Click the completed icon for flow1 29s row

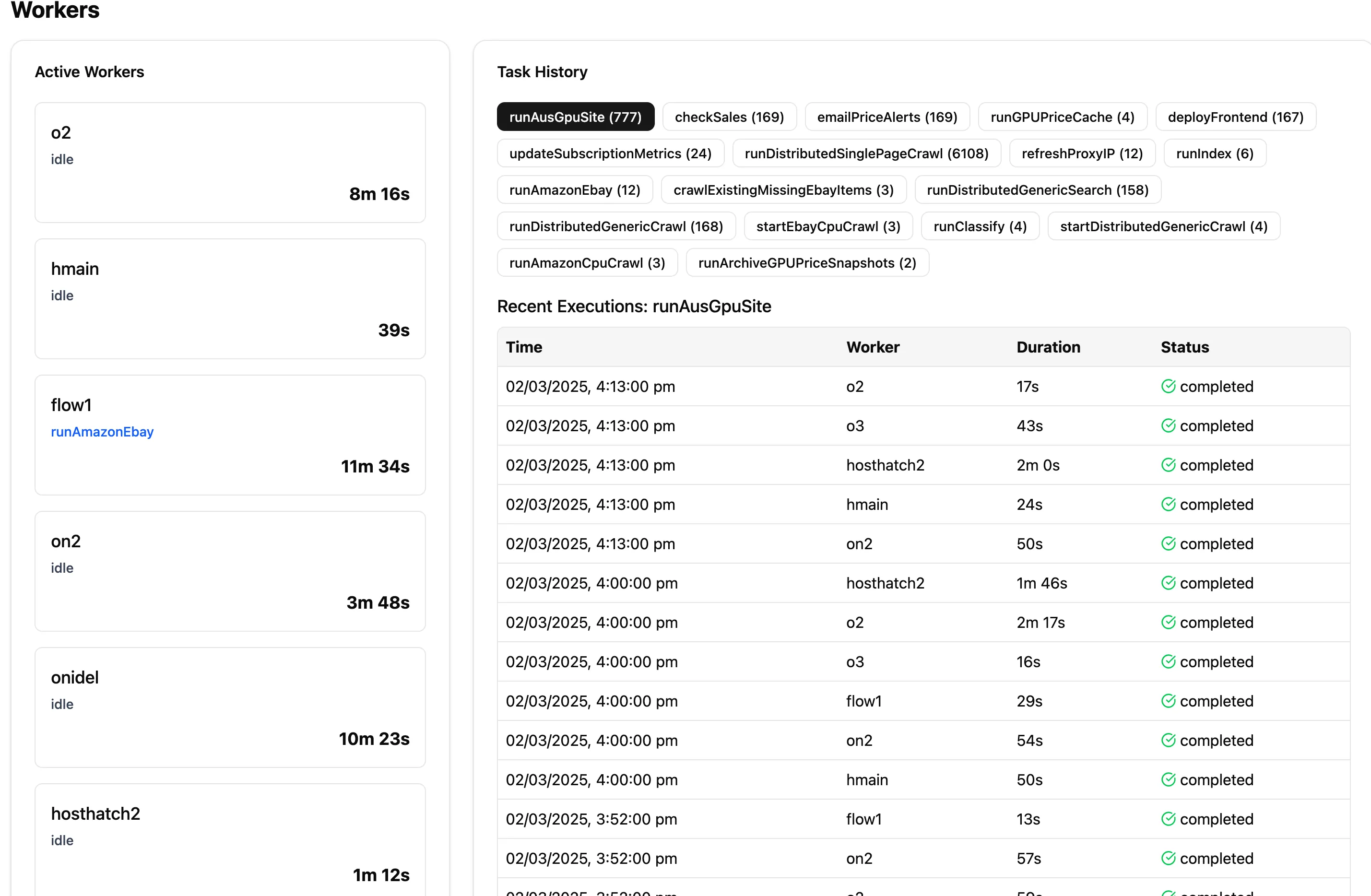point(1169,701)
